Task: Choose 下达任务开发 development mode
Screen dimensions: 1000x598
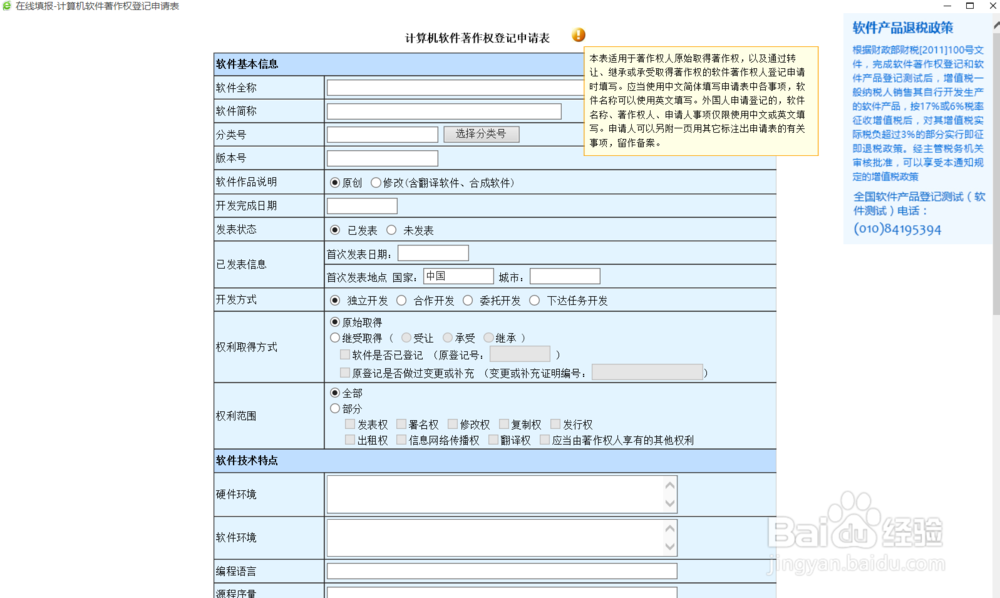Action: (534, 300)
